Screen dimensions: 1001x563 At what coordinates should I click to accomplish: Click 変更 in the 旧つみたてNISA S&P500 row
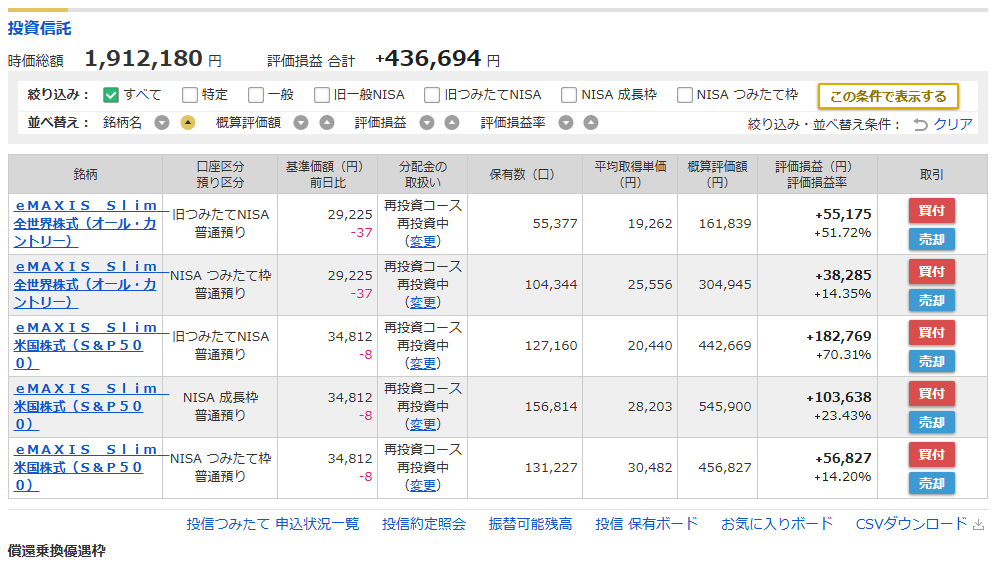pos(422,363)
